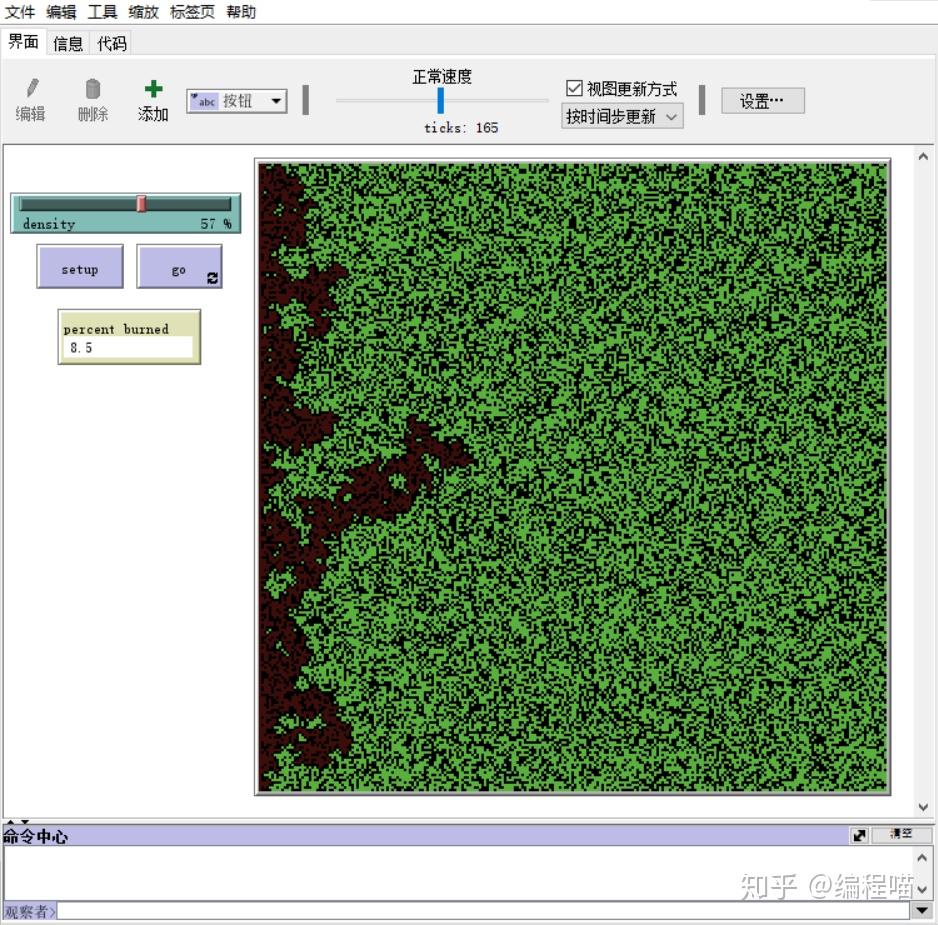Click the 设置… settings button
Screen dimensions: 938x925
point(762,101)
